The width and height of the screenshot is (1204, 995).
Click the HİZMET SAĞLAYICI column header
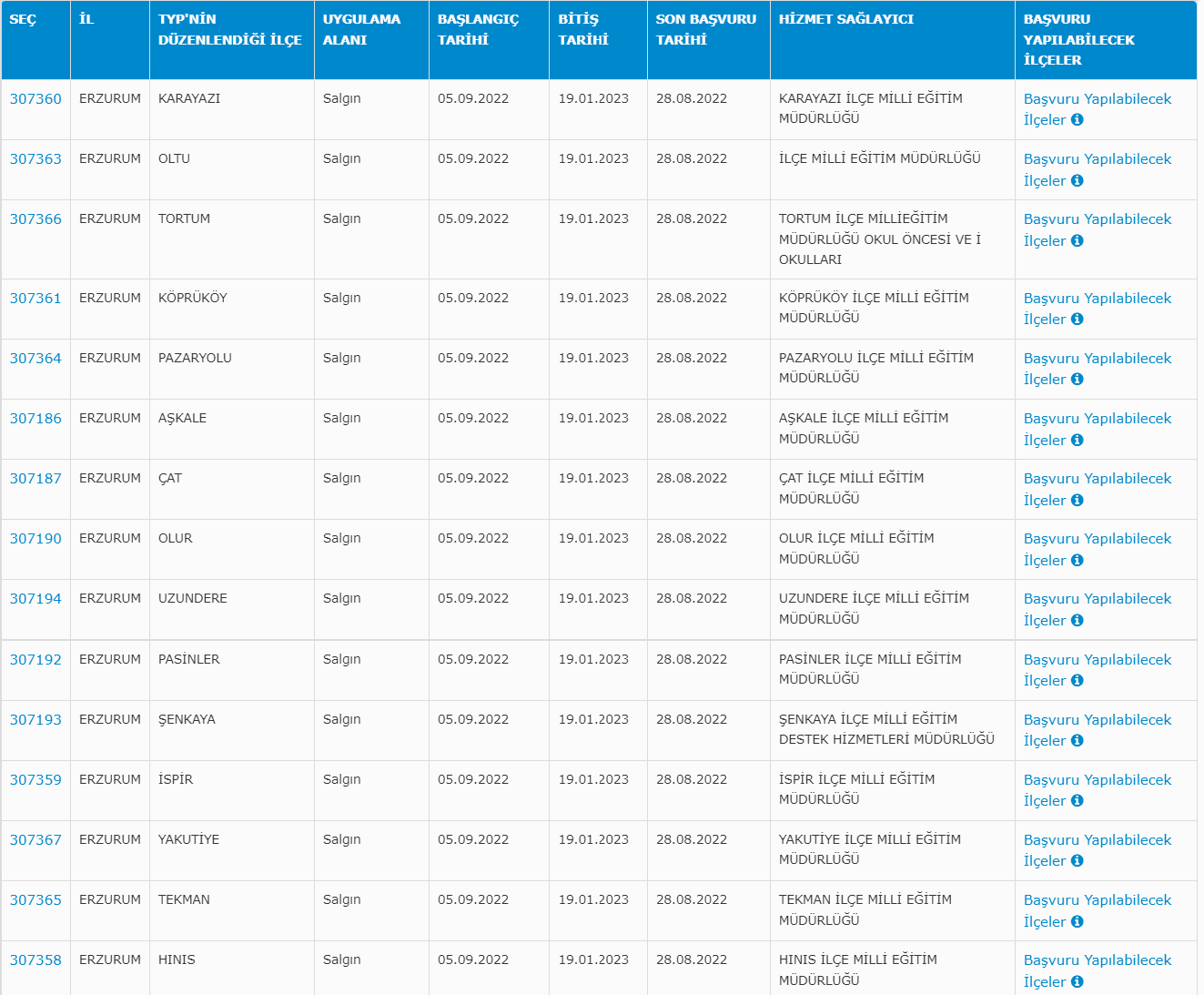(845, 19)
